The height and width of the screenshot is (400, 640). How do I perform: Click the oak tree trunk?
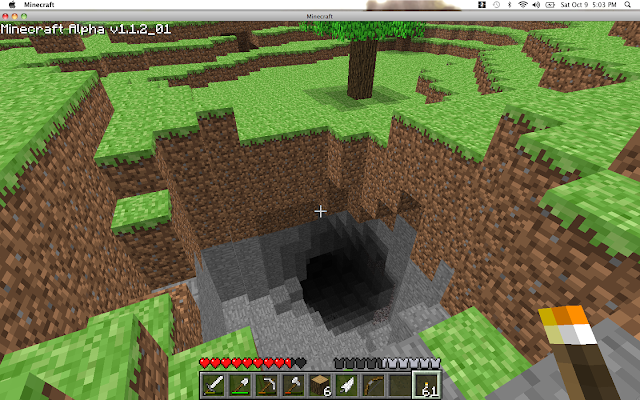click(x=362, y=68)
